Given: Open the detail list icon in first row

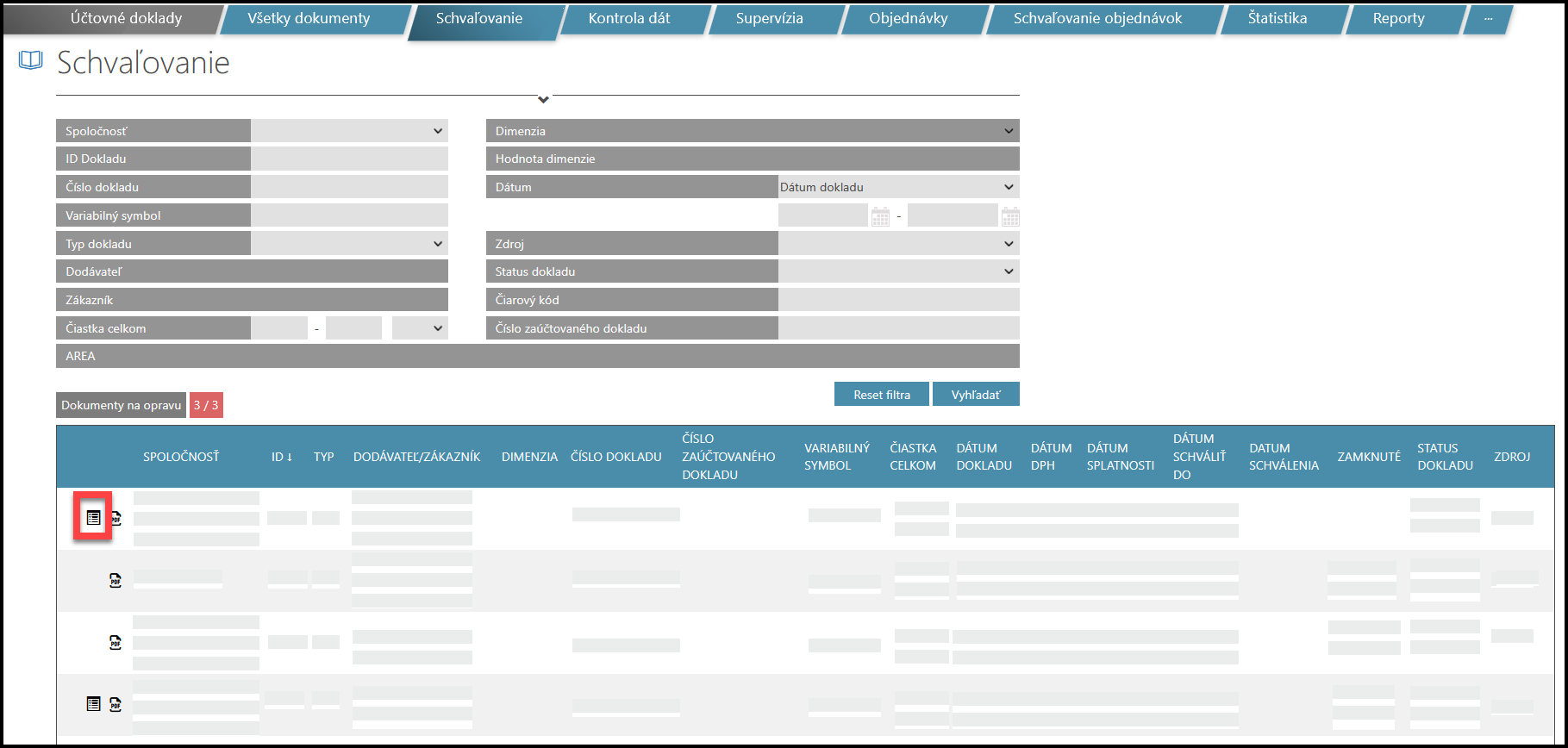Looking at the screenshot, I should click(93, 518).
